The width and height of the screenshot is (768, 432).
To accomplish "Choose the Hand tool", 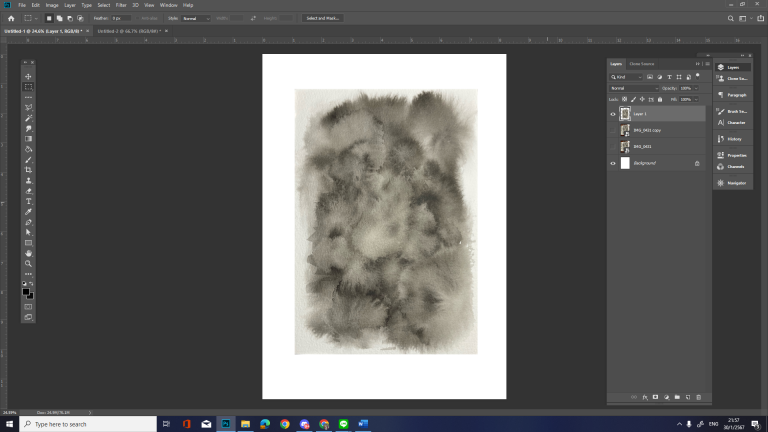I will pos(28,253).
